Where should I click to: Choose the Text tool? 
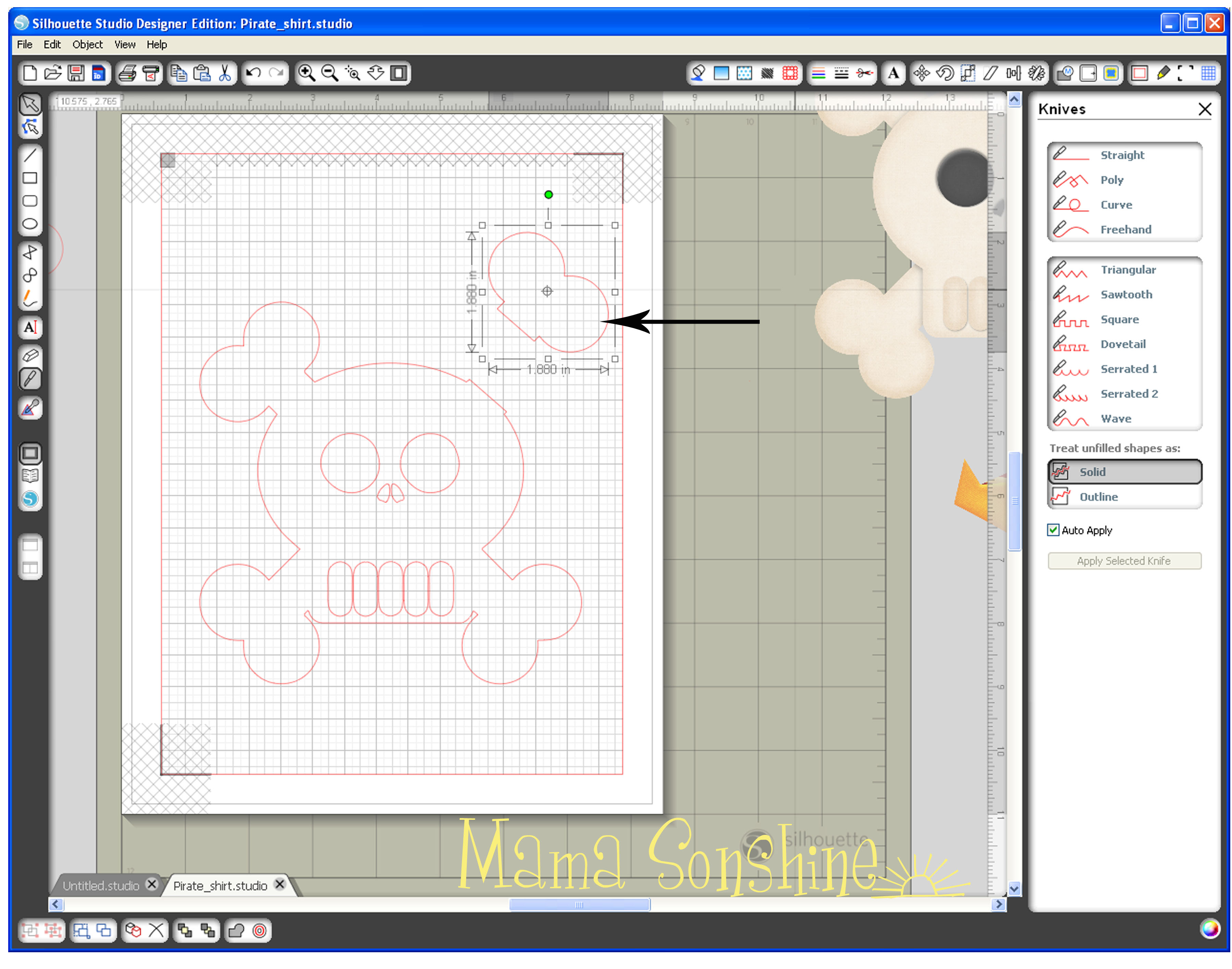pos(30,327)
